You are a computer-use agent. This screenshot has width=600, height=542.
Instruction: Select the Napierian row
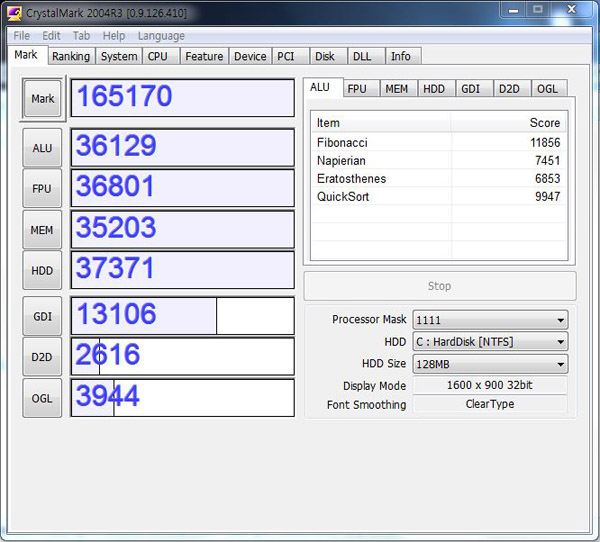pyautogui.click(x=439, y=160)
